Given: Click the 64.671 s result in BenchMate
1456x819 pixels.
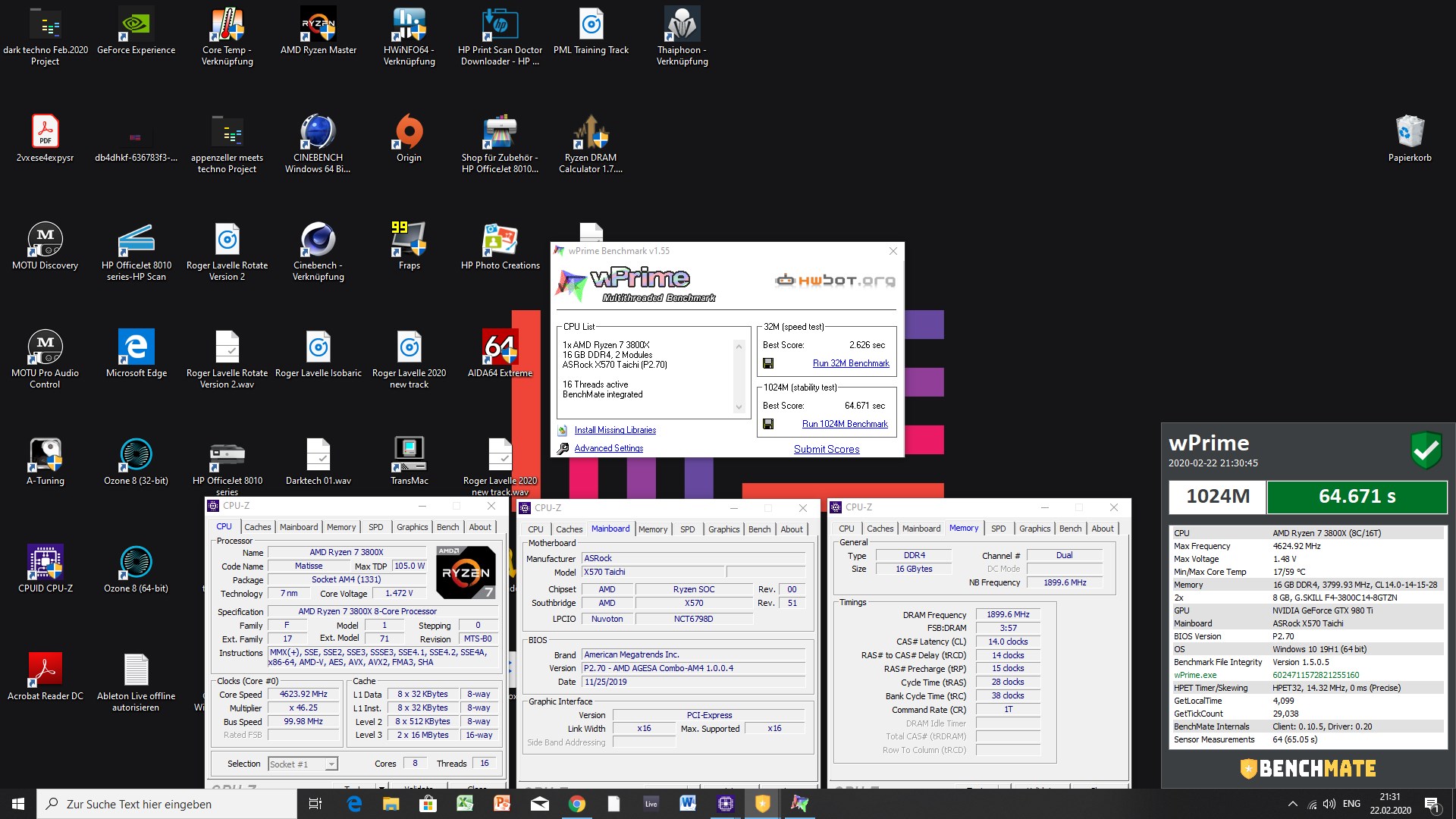Looking at the screenshot, I should 1357,497.
